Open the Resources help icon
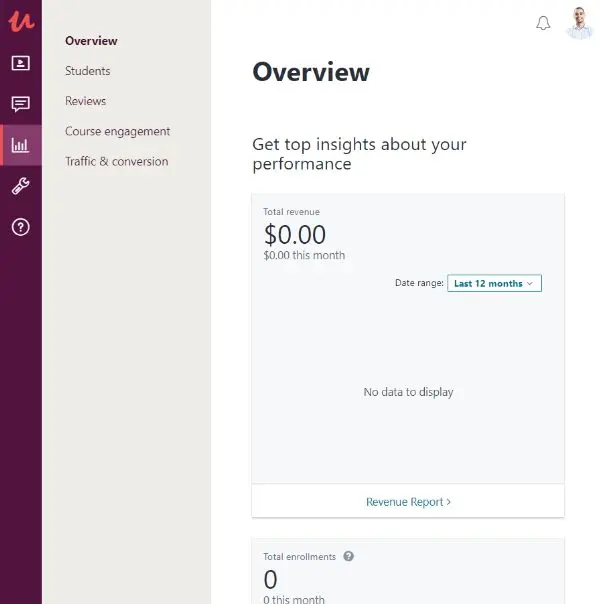 click(20, 227)
